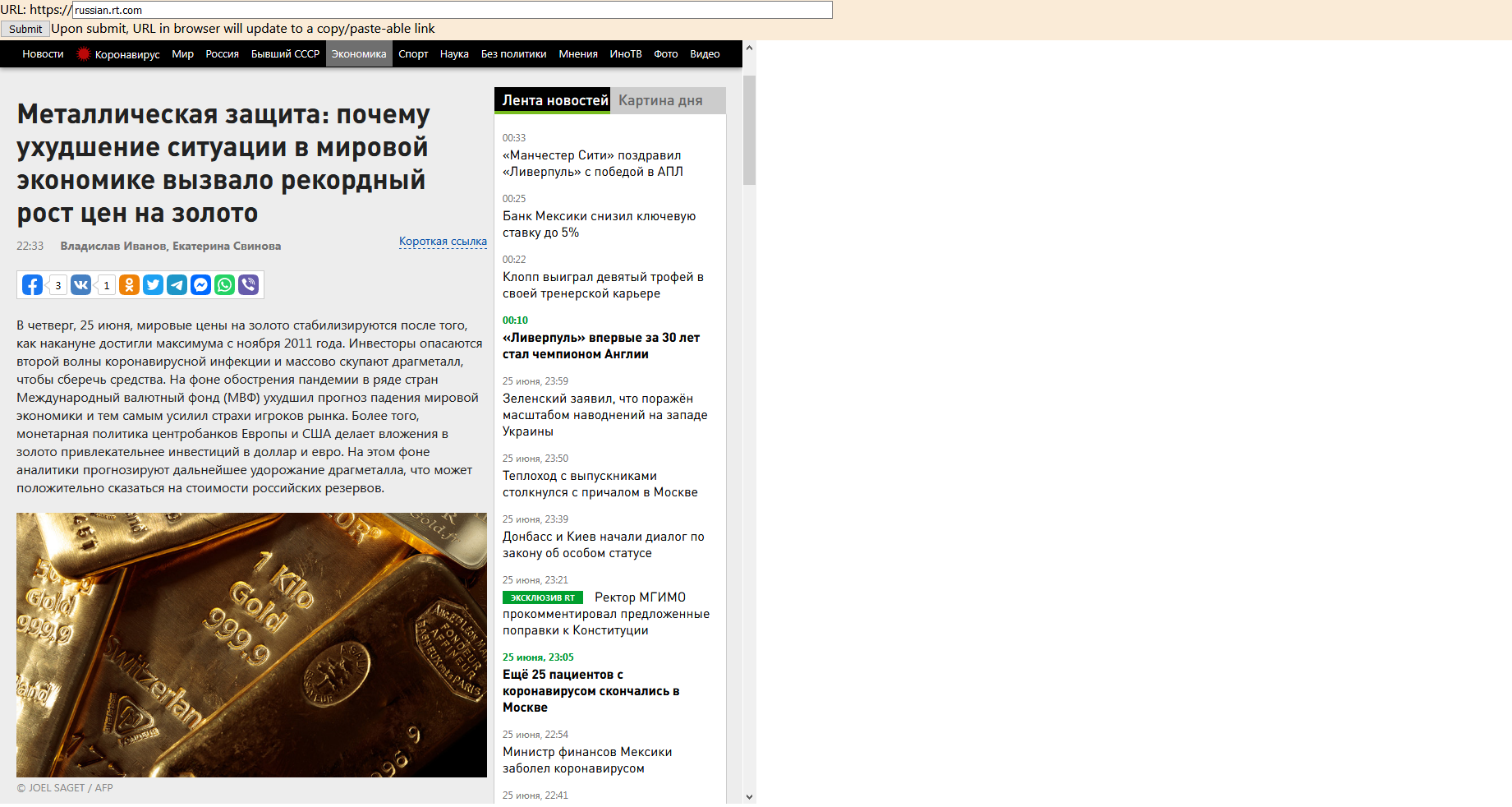Click the red coronavirus icon in navigation
The height and width of the screenshot is (807, 1512).
(83, 54)
